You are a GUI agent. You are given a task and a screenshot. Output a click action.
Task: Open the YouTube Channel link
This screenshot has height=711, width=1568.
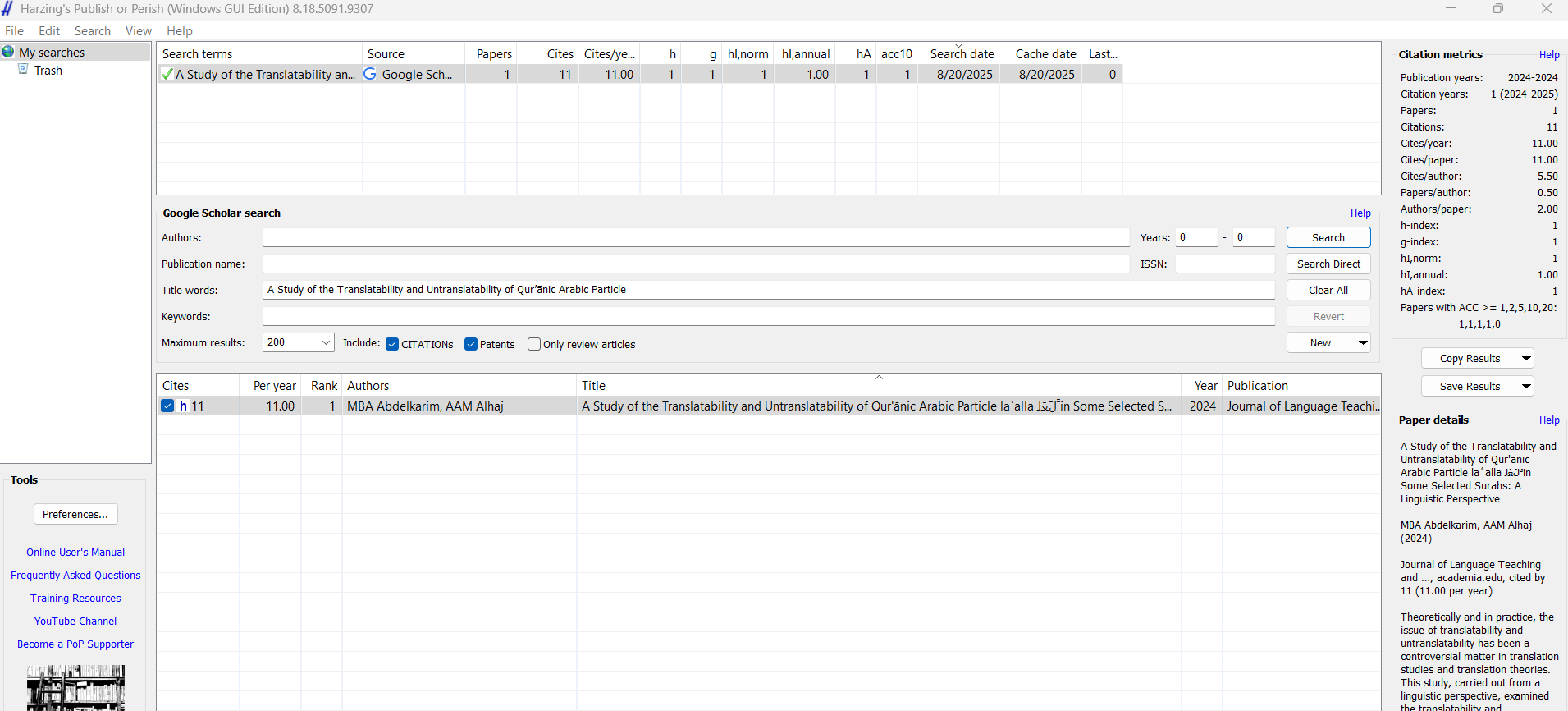click(x=75, y=621)
